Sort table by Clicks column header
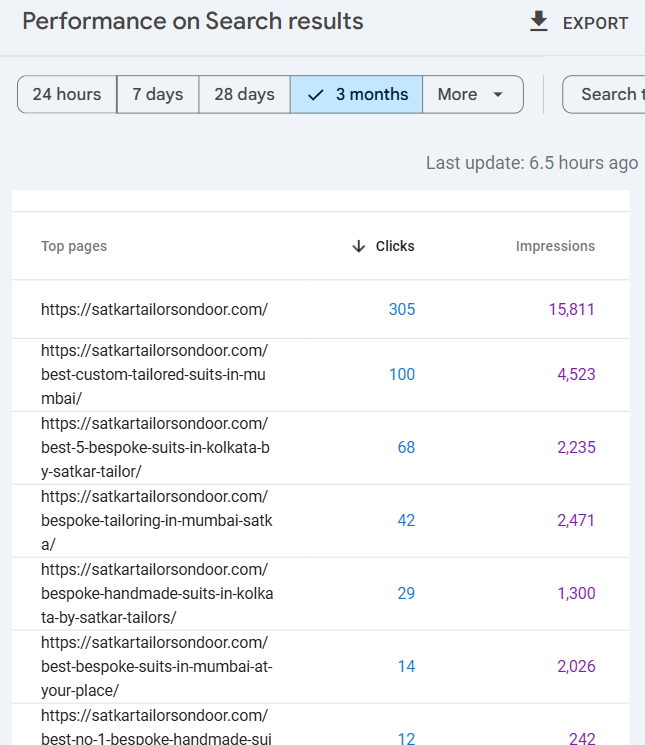Image resolution: width=645 pixels, height=745 pixels. [x=395, y=246]
